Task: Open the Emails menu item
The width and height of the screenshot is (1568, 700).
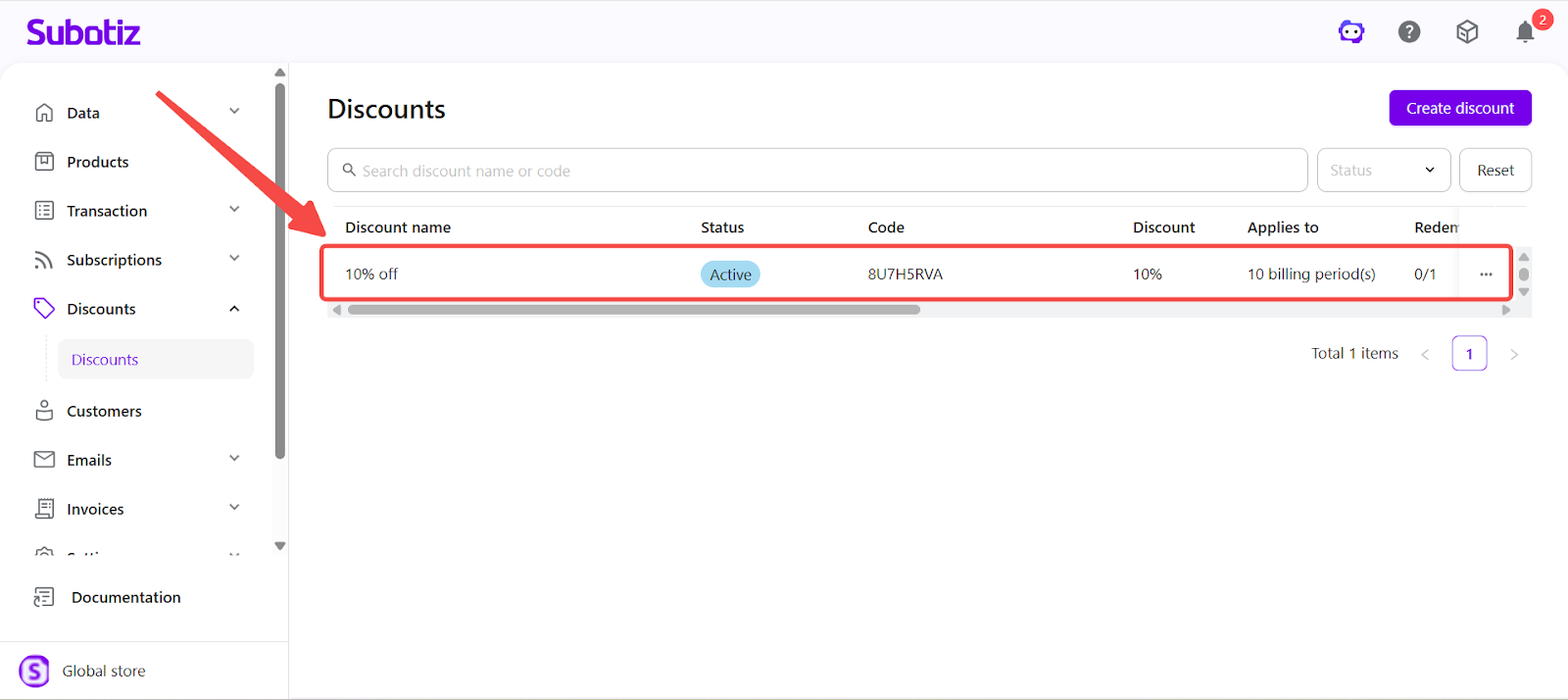Action: [x=89, y=460]
